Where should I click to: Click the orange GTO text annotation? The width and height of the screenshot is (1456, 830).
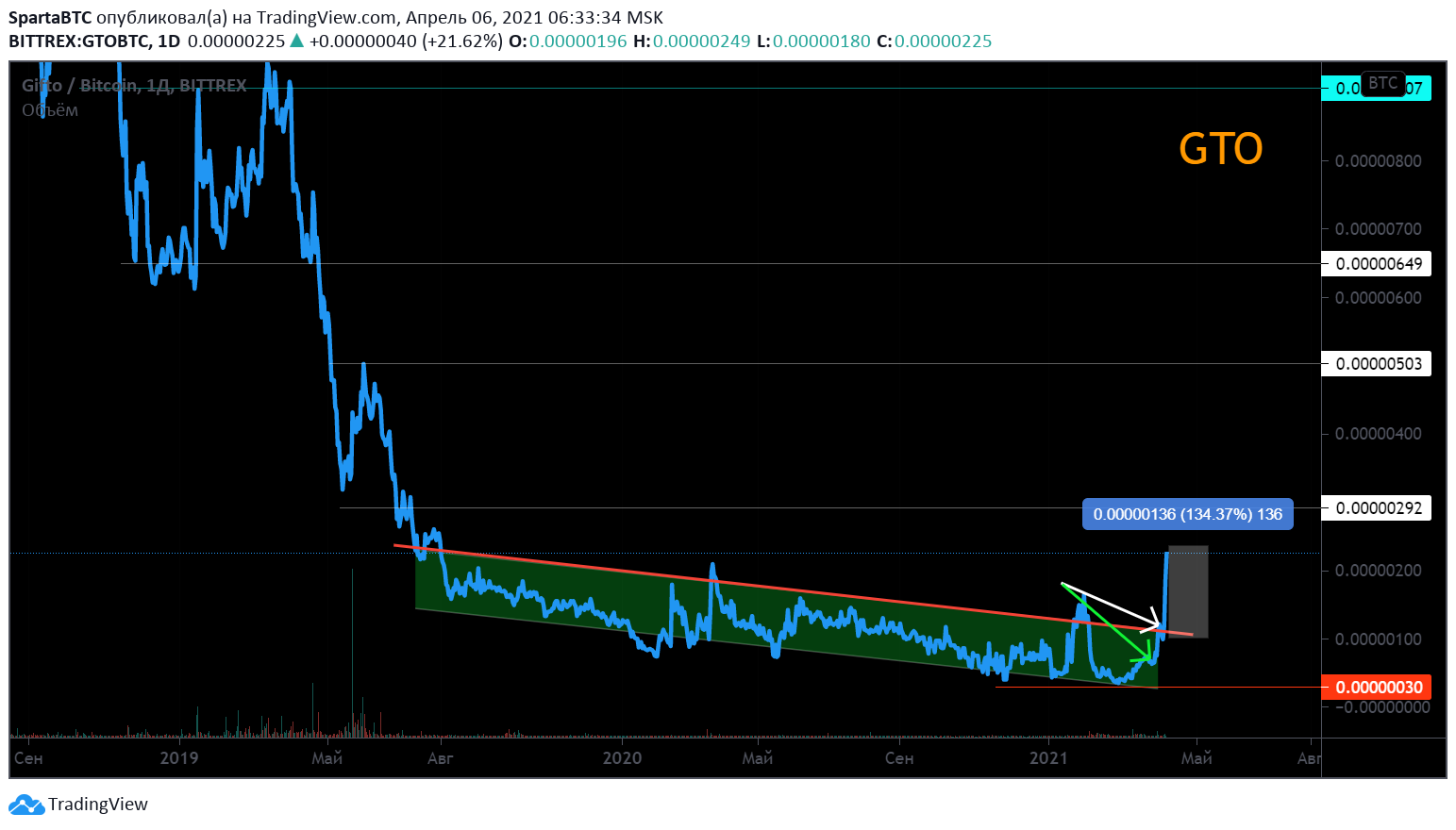click(1221, 149)
